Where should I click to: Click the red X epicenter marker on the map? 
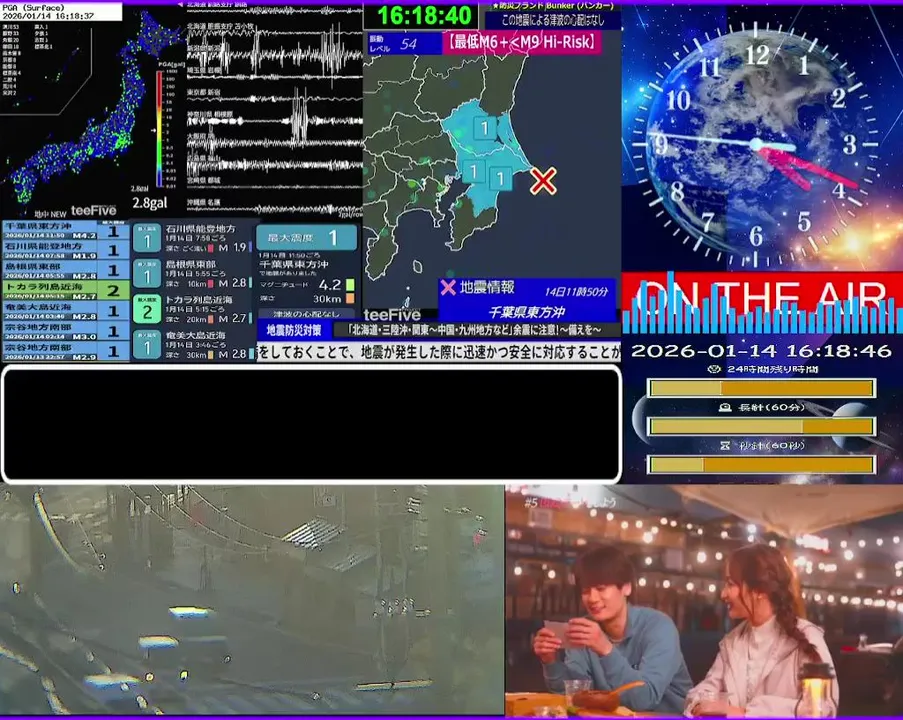coord(542,181)
